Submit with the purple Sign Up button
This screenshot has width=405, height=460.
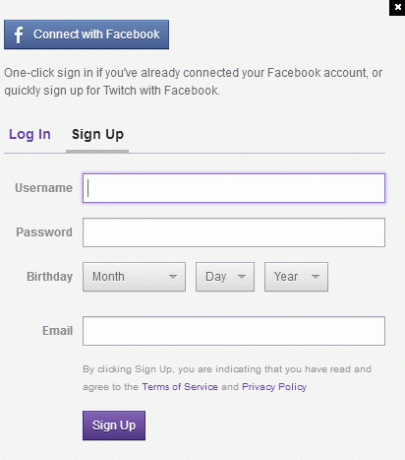[114, 425]
